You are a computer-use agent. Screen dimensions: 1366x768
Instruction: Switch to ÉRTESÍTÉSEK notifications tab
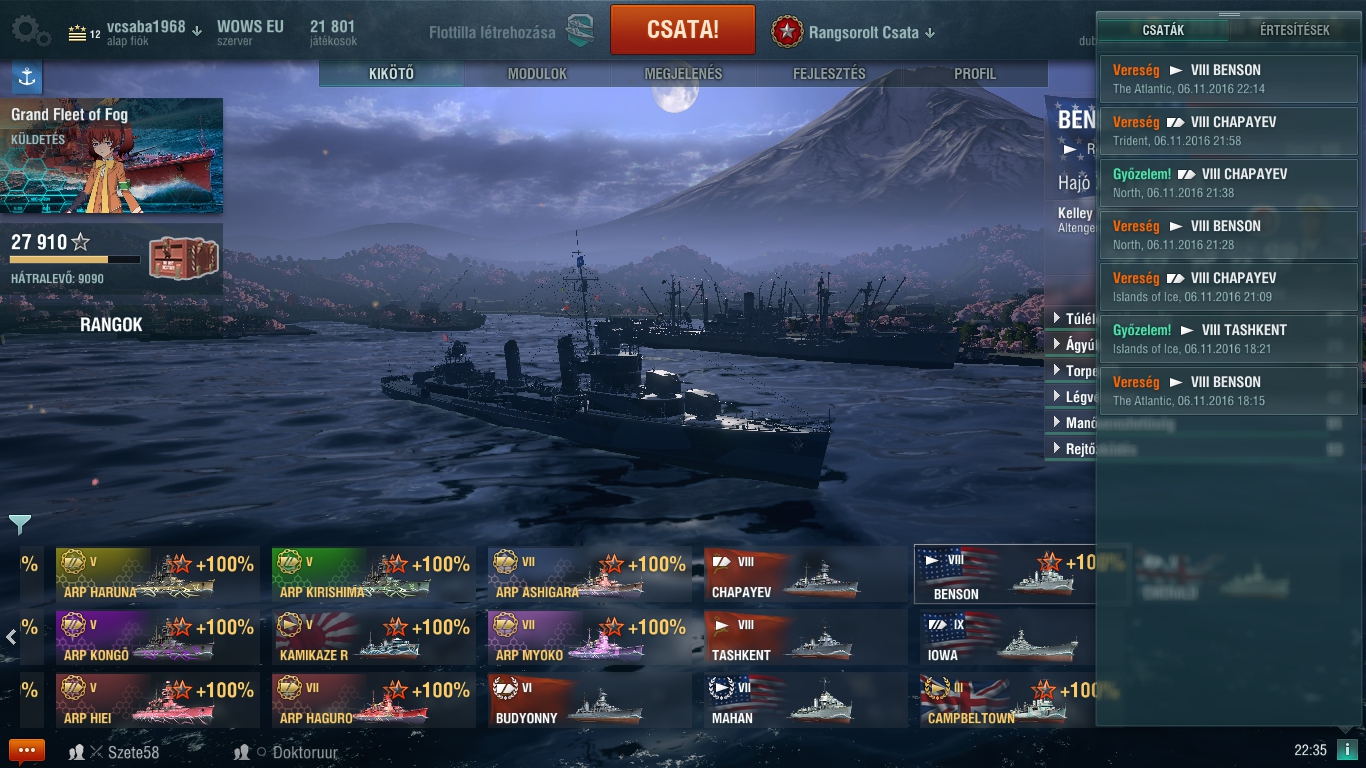point(1294,30)
